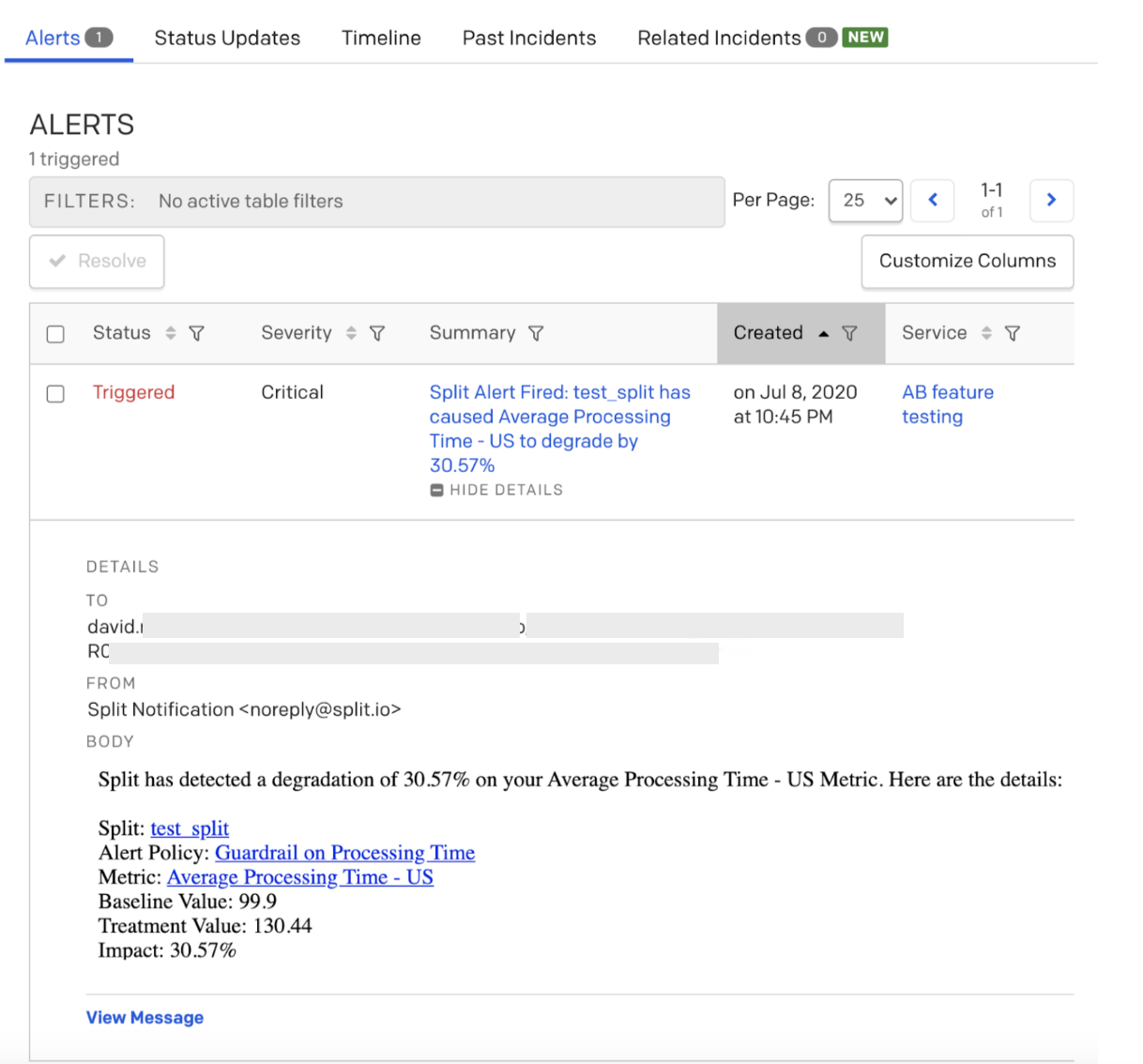Click the AB feature testing service link

click(947, 404)
